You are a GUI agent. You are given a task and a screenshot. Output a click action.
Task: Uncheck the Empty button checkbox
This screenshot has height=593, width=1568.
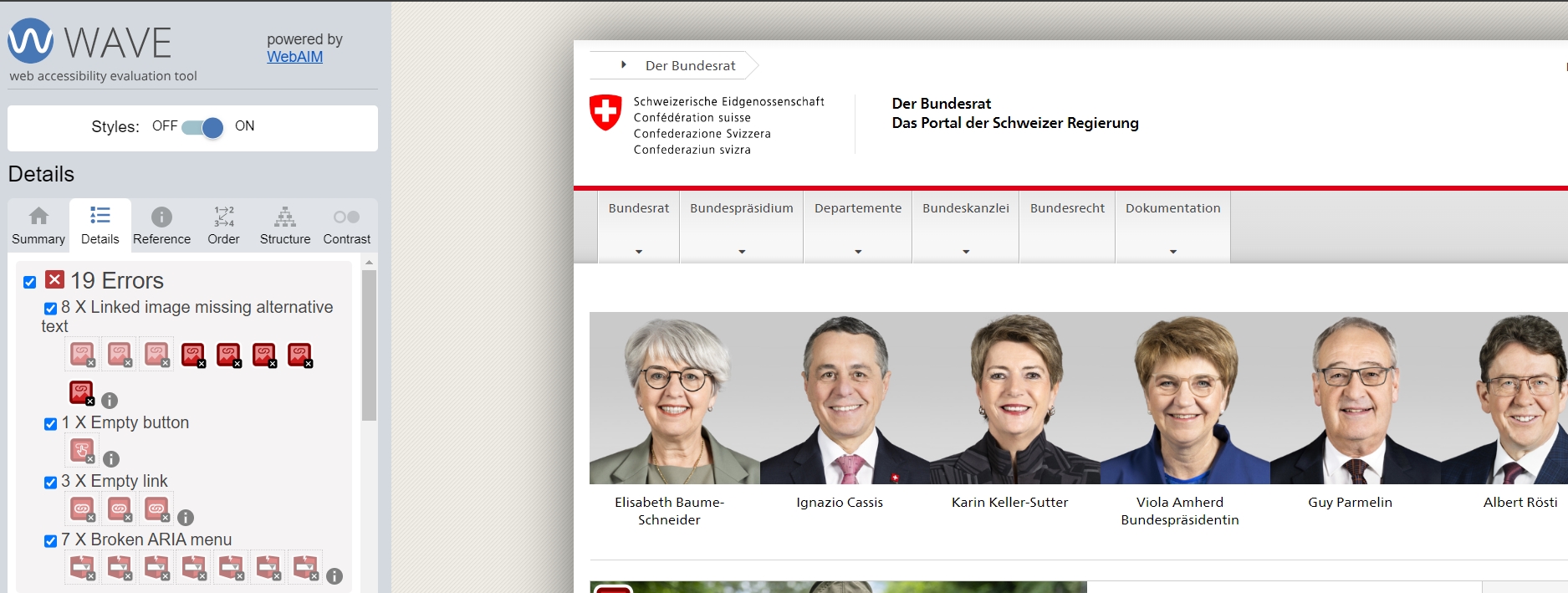tap(50, 424)
